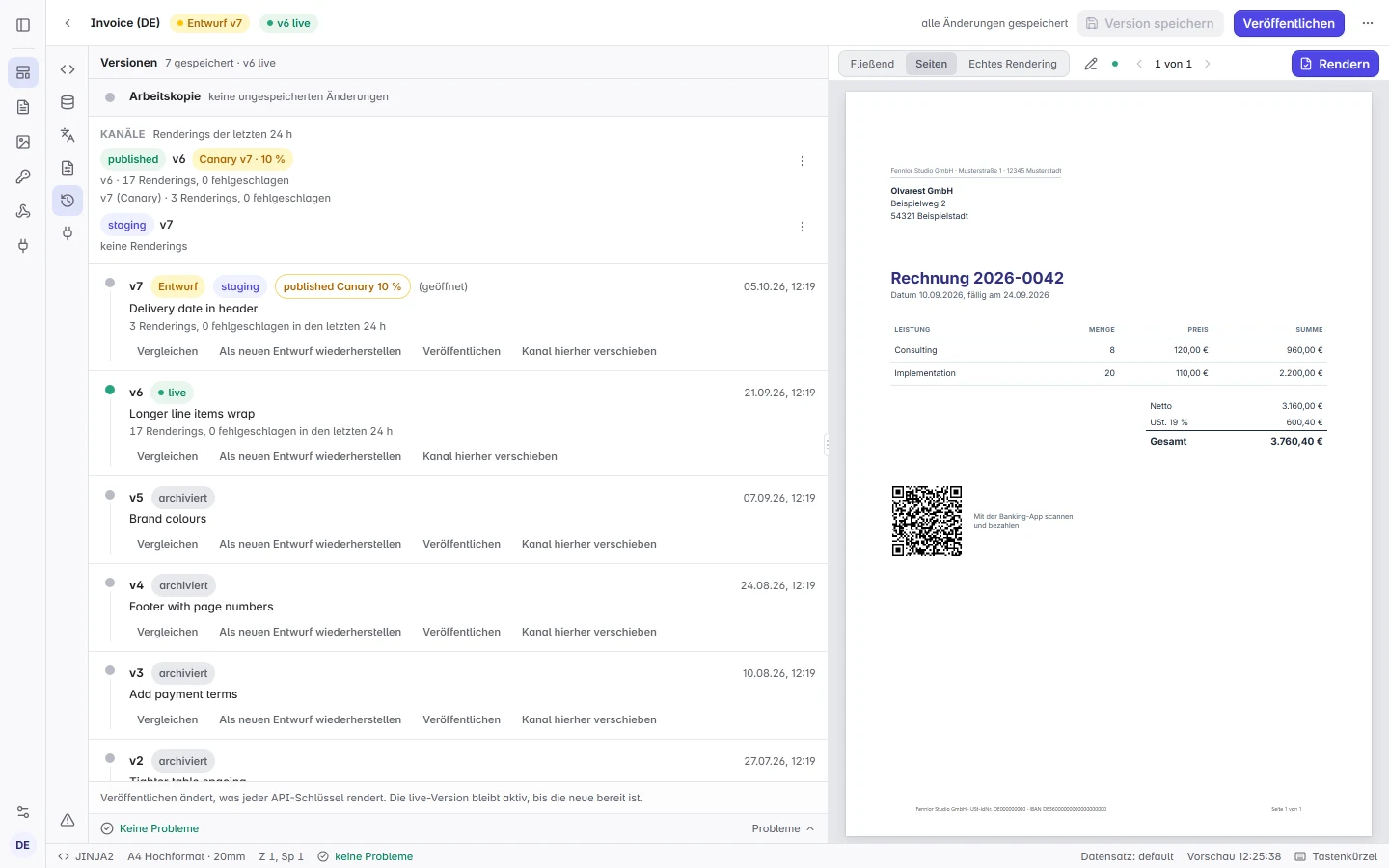Open the database data icon
This screenshot has height=868, width=1389.
point(68,102)
